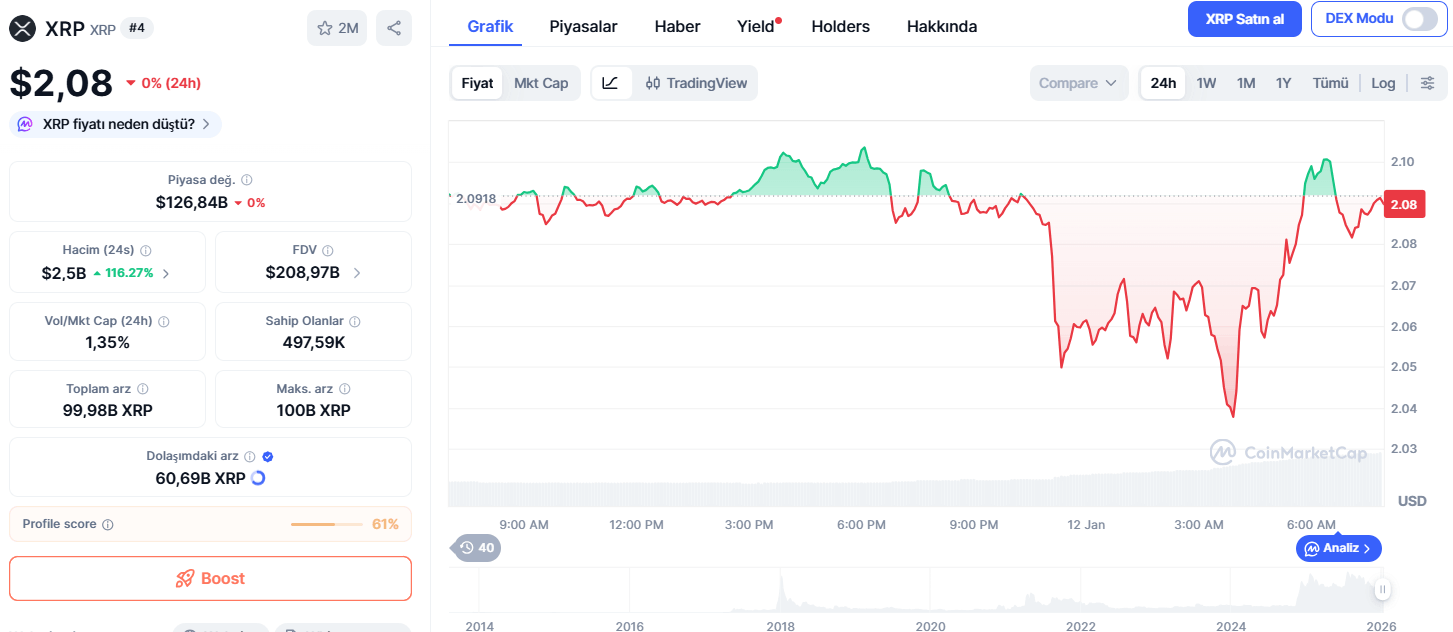Select the line chart type icon

[x=610, y=83]
